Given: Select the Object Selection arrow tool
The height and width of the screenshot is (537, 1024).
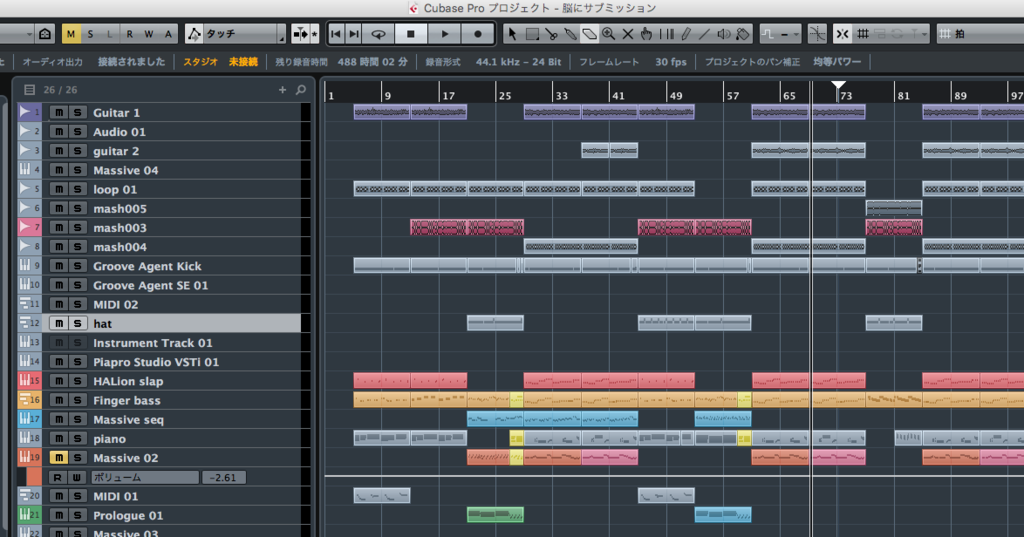Looking at the screenshot, I should 513,34.
